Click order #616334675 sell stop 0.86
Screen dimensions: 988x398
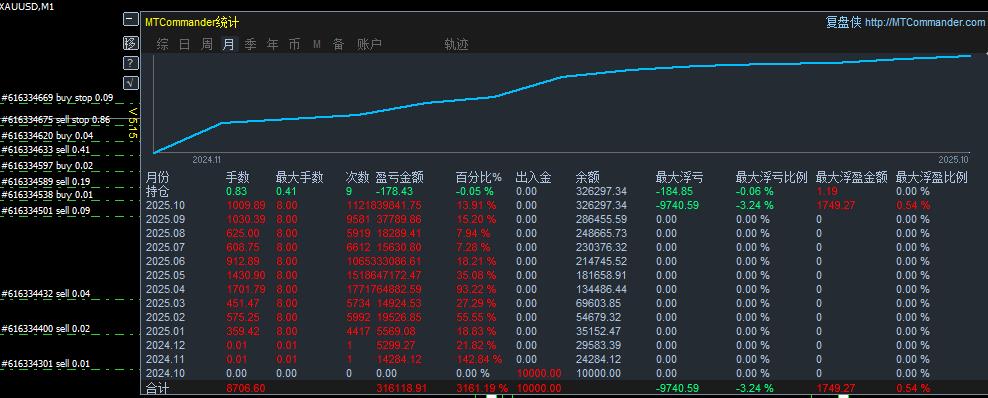click(x=55, y=120)
